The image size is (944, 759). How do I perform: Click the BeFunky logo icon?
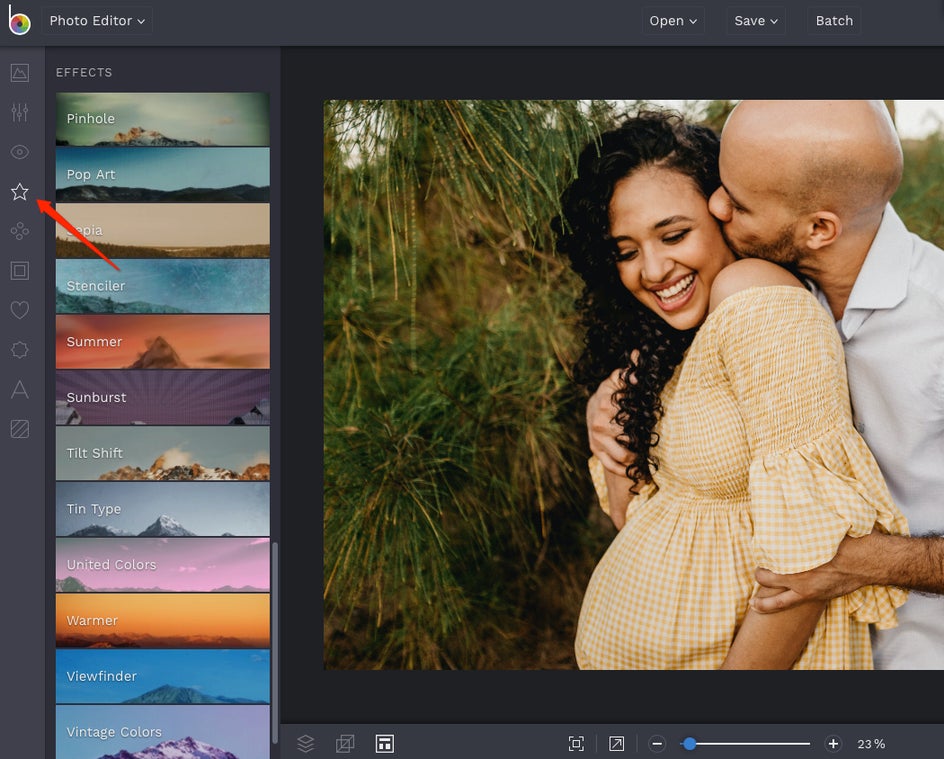[19, 21]
